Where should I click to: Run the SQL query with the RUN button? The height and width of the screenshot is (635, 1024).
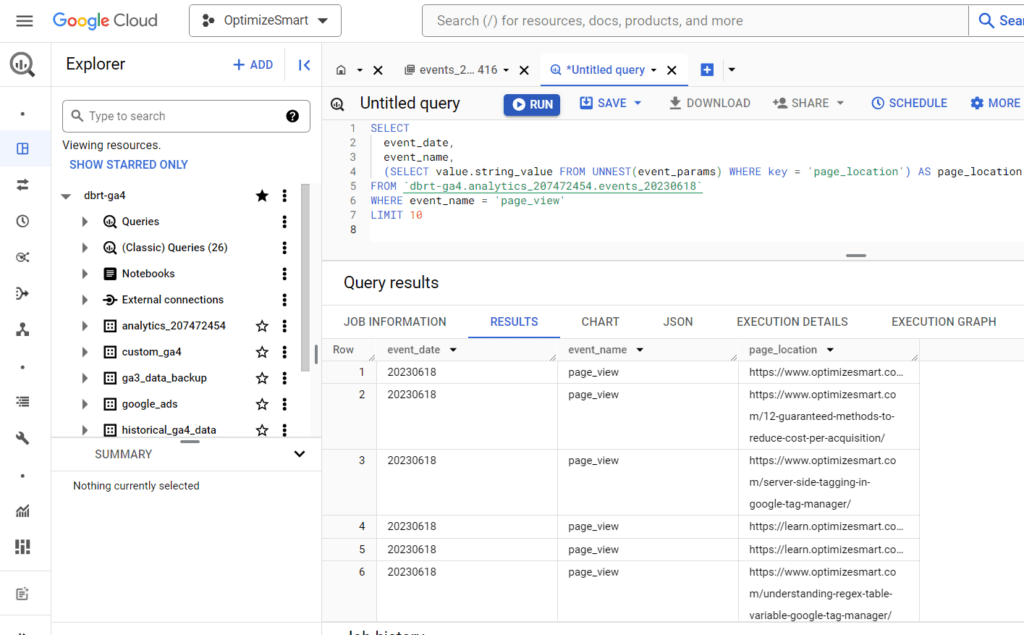[531, 103]
